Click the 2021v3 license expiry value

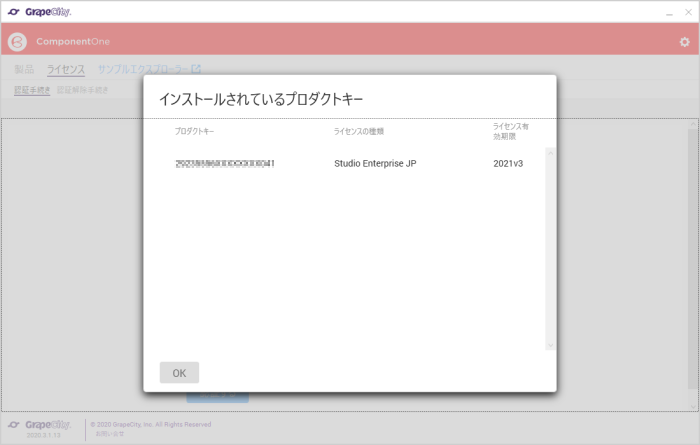[508, 163]
